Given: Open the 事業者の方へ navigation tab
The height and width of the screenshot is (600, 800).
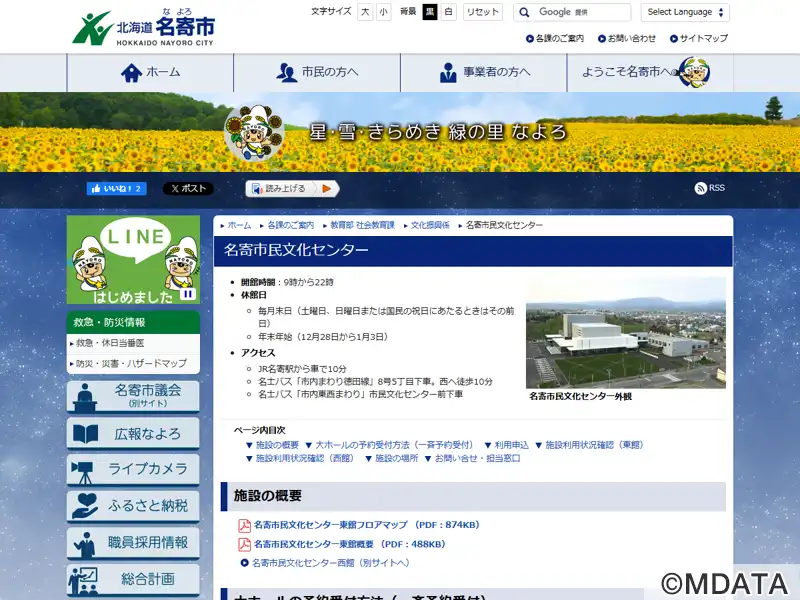Looking at the screenshot, I should [x=484, y=72].
